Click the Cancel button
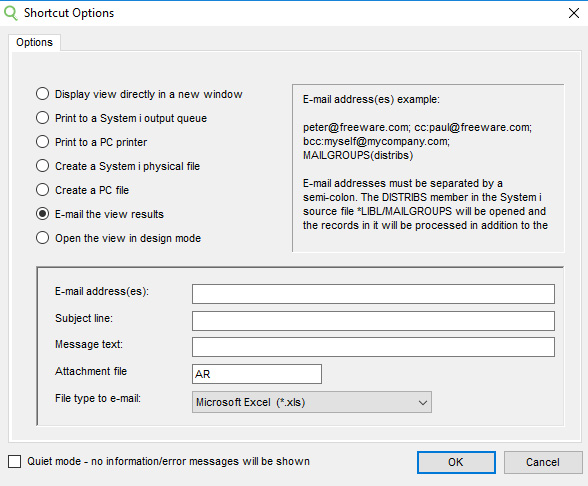 543,462
